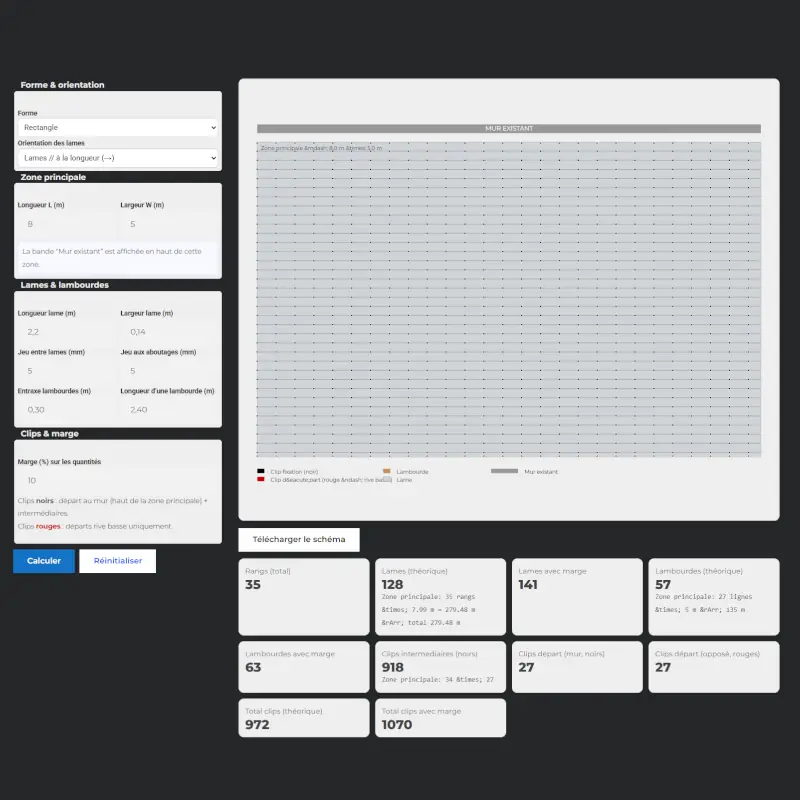
Task: Click the Largeur W (m) input field
Action: (168, 224)
